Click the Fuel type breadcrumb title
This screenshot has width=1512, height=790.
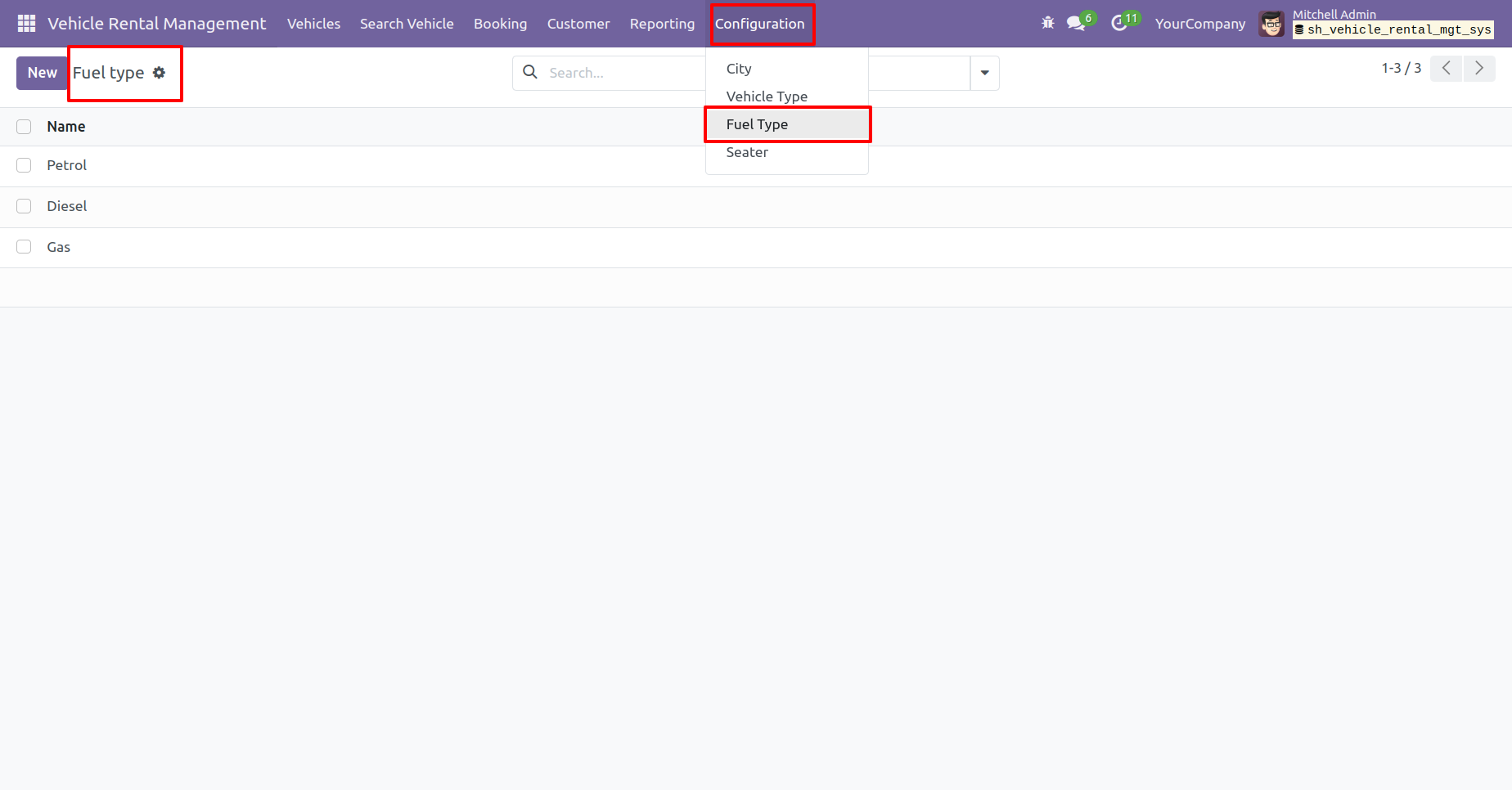[108, 73]
